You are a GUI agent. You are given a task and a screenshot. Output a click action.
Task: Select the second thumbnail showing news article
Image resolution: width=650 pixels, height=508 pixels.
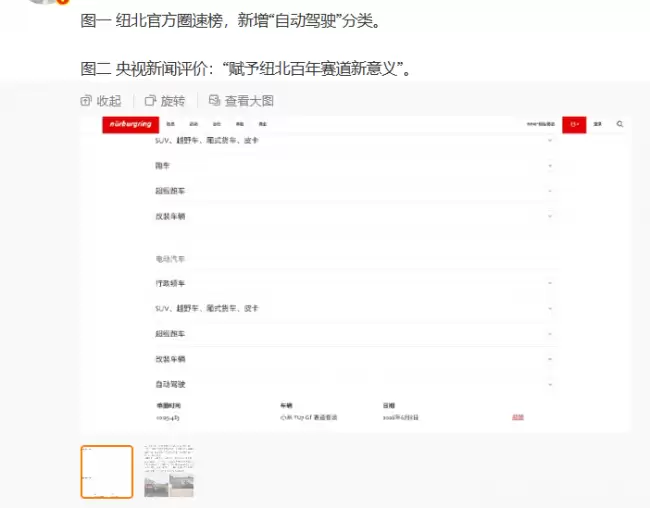pos(169,471)
